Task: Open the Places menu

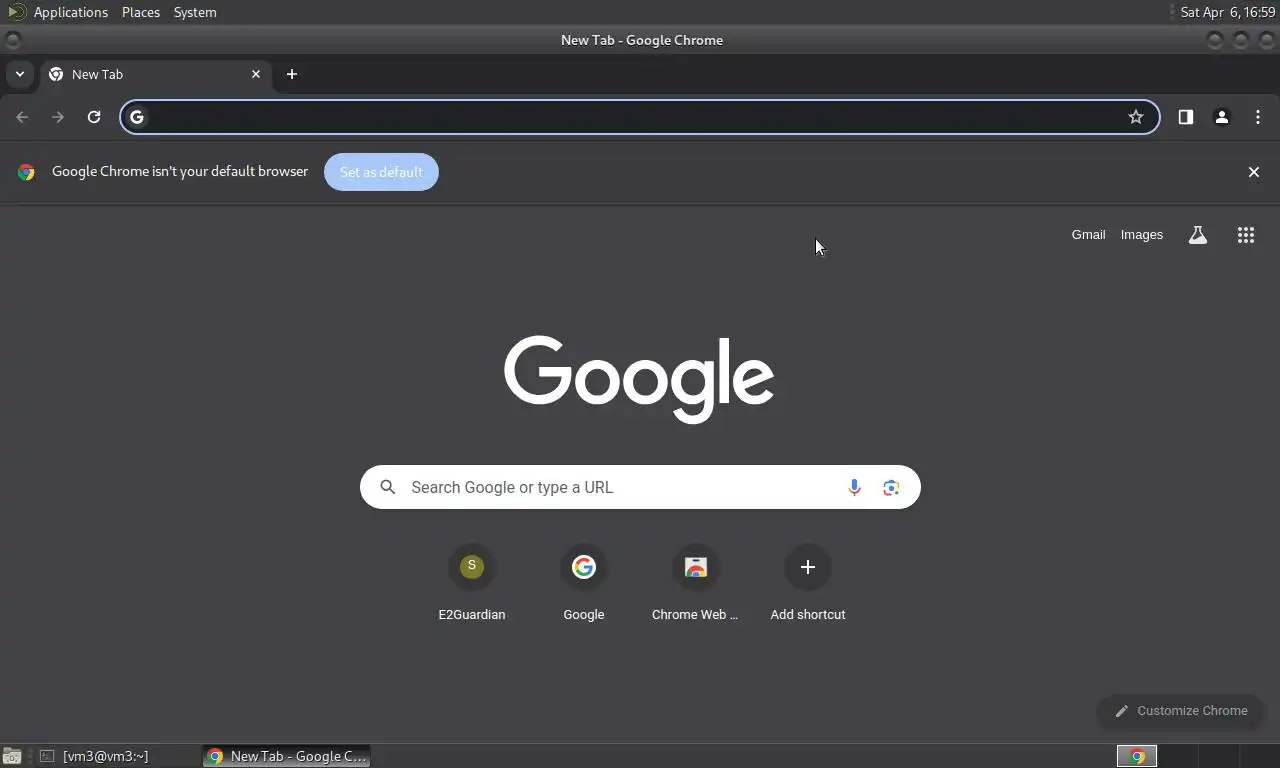Action: point(141,12)
